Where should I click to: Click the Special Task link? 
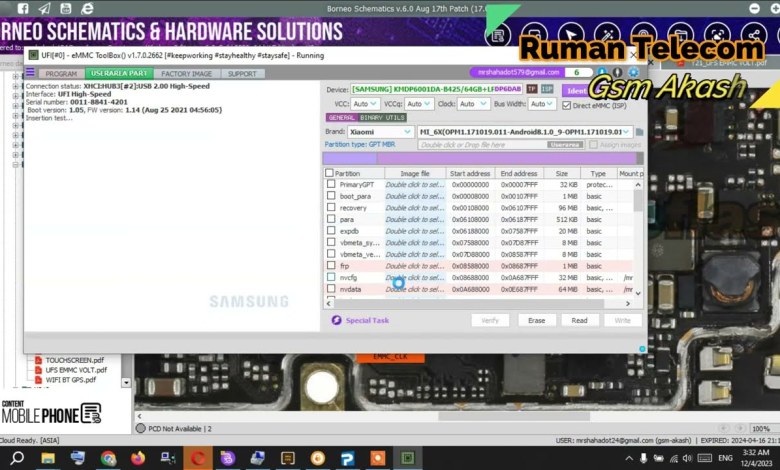click(367, 320)
